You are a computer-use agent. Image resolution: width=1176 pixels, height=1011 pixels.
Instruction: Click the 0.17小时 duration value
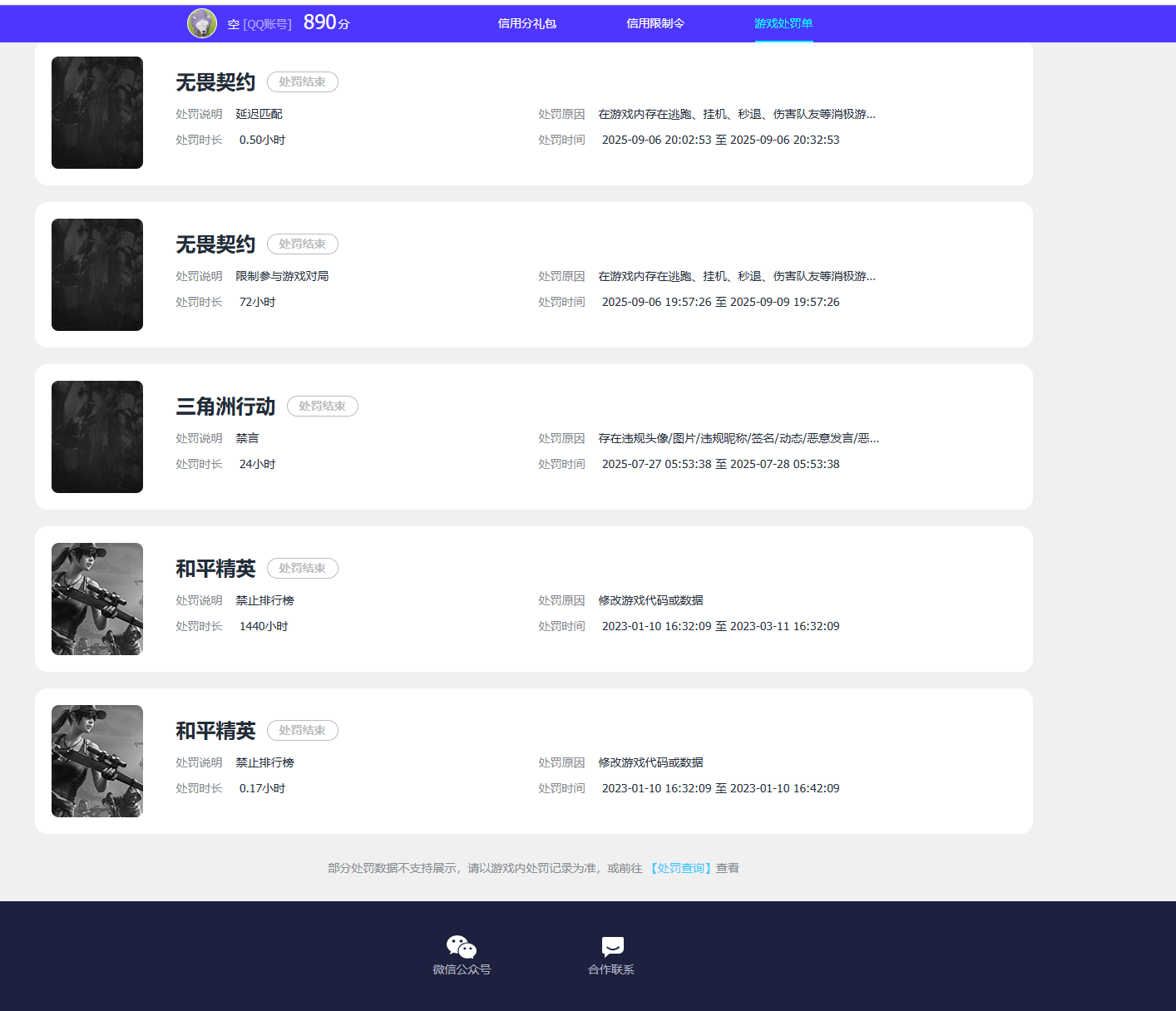pyautogui.click(x=262, y=788)
